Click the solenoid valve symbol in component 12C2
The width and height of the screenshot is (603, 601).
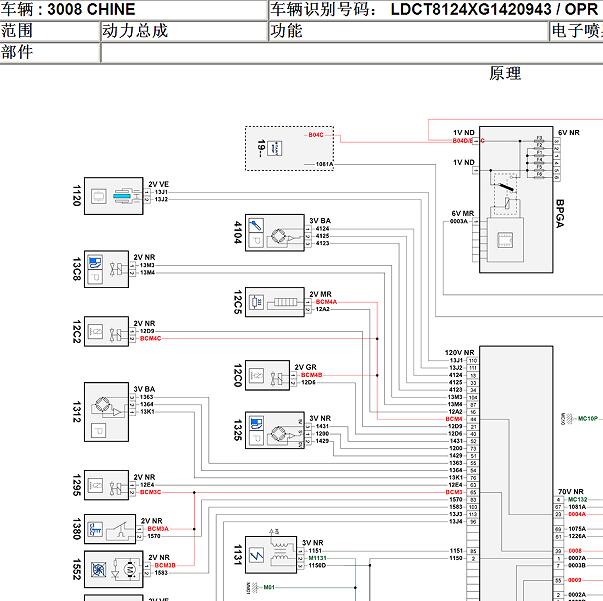(x=117, y=335)
